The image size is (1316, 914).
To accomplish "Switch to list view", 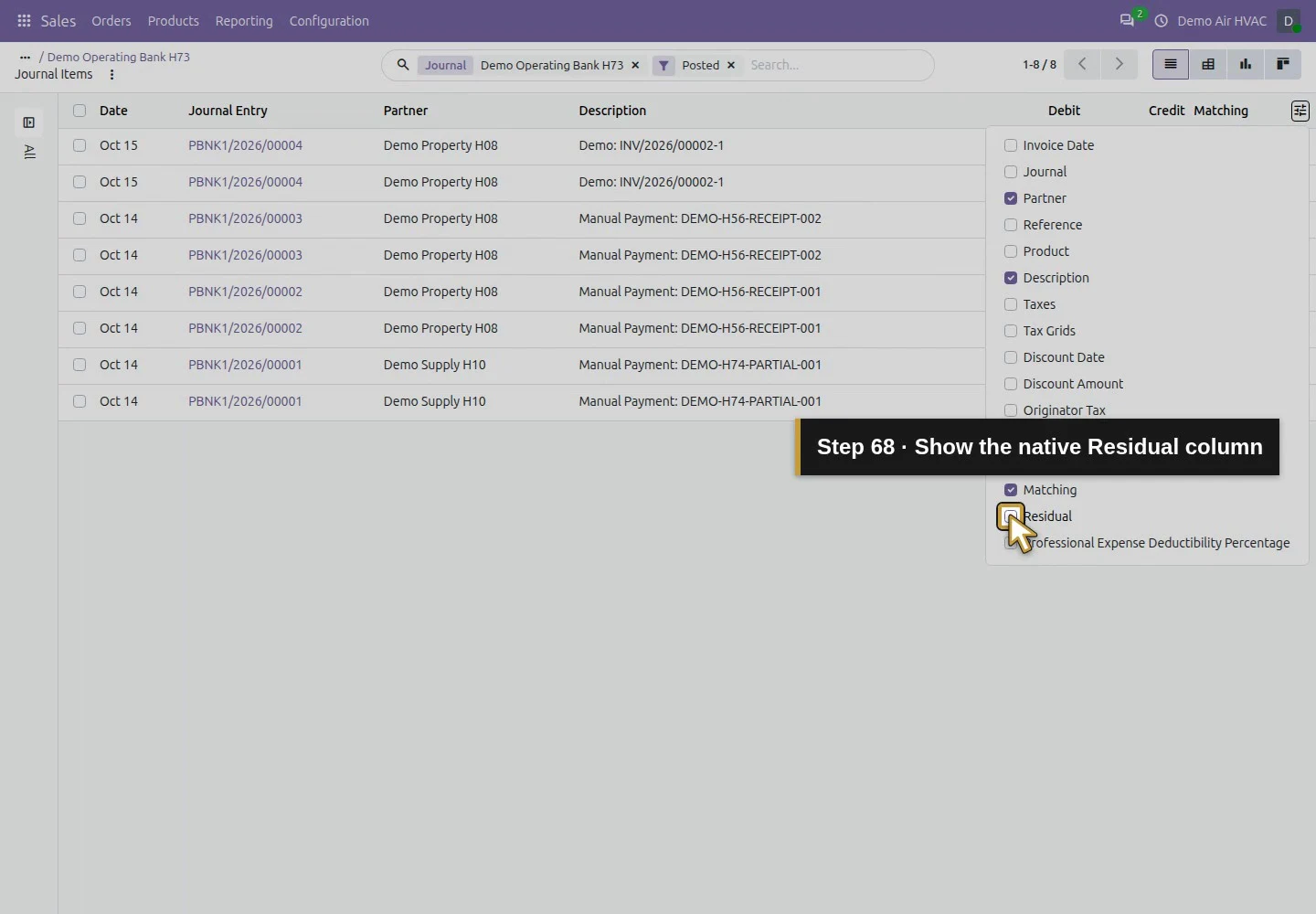I will pos(1171,64).
